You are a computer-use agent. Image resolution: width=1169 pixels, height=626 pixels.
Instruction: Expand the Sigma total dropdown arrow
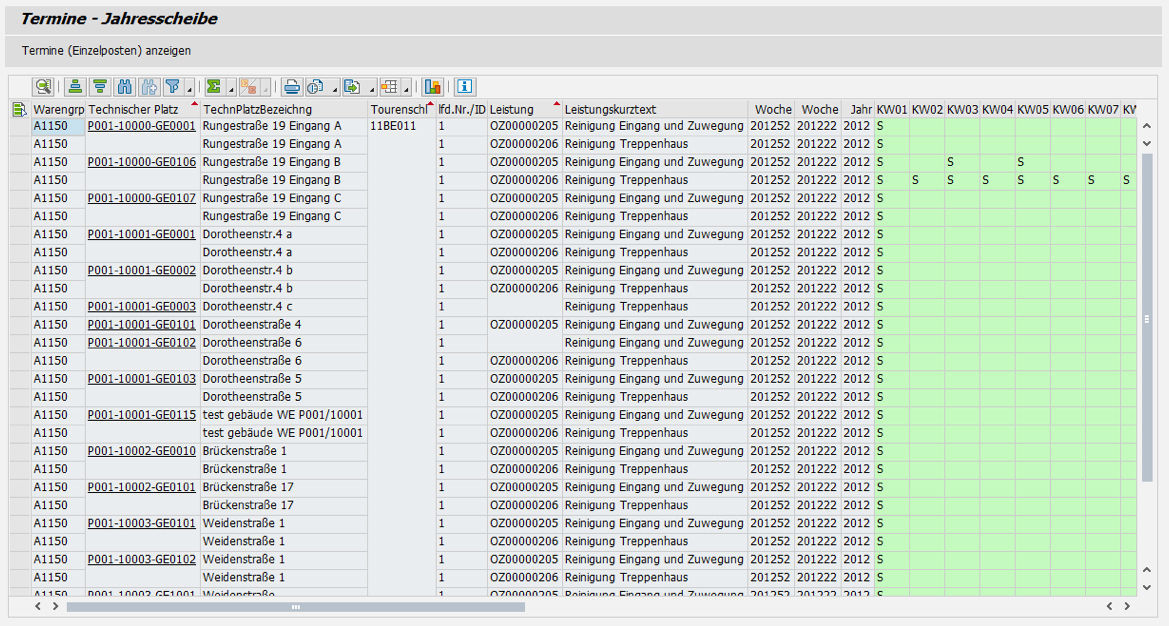click(x=231, y=90)
